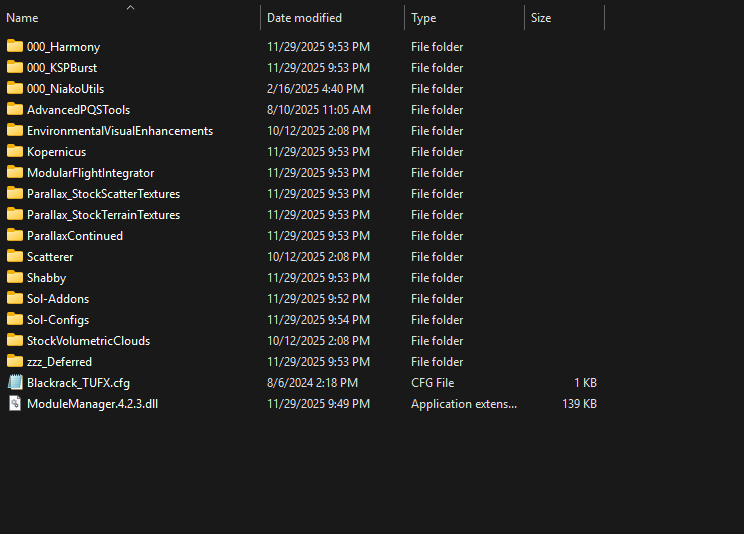
Task: Click the Sol-Addons folder icon
Action: (x=15, y=298)
